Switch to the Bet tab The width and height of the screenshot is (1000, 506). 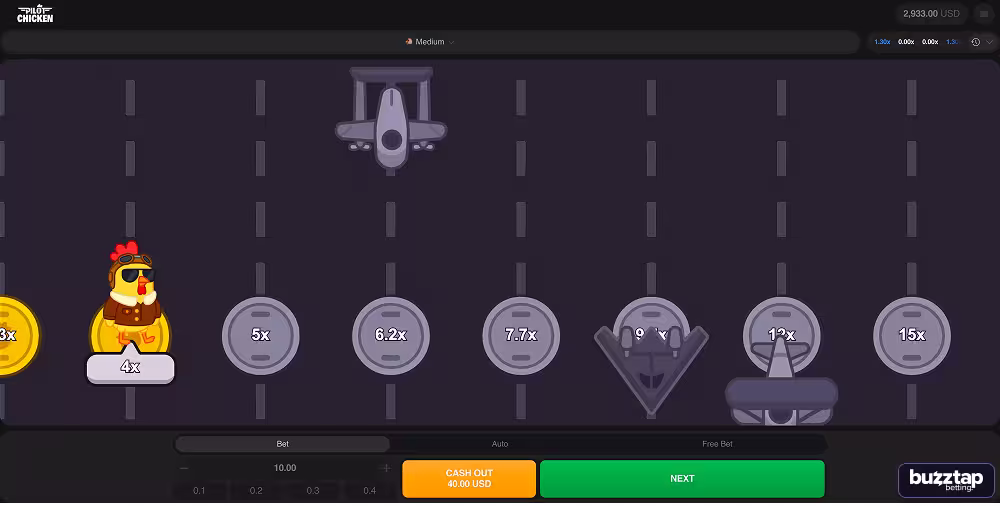[x=283, y=444]
